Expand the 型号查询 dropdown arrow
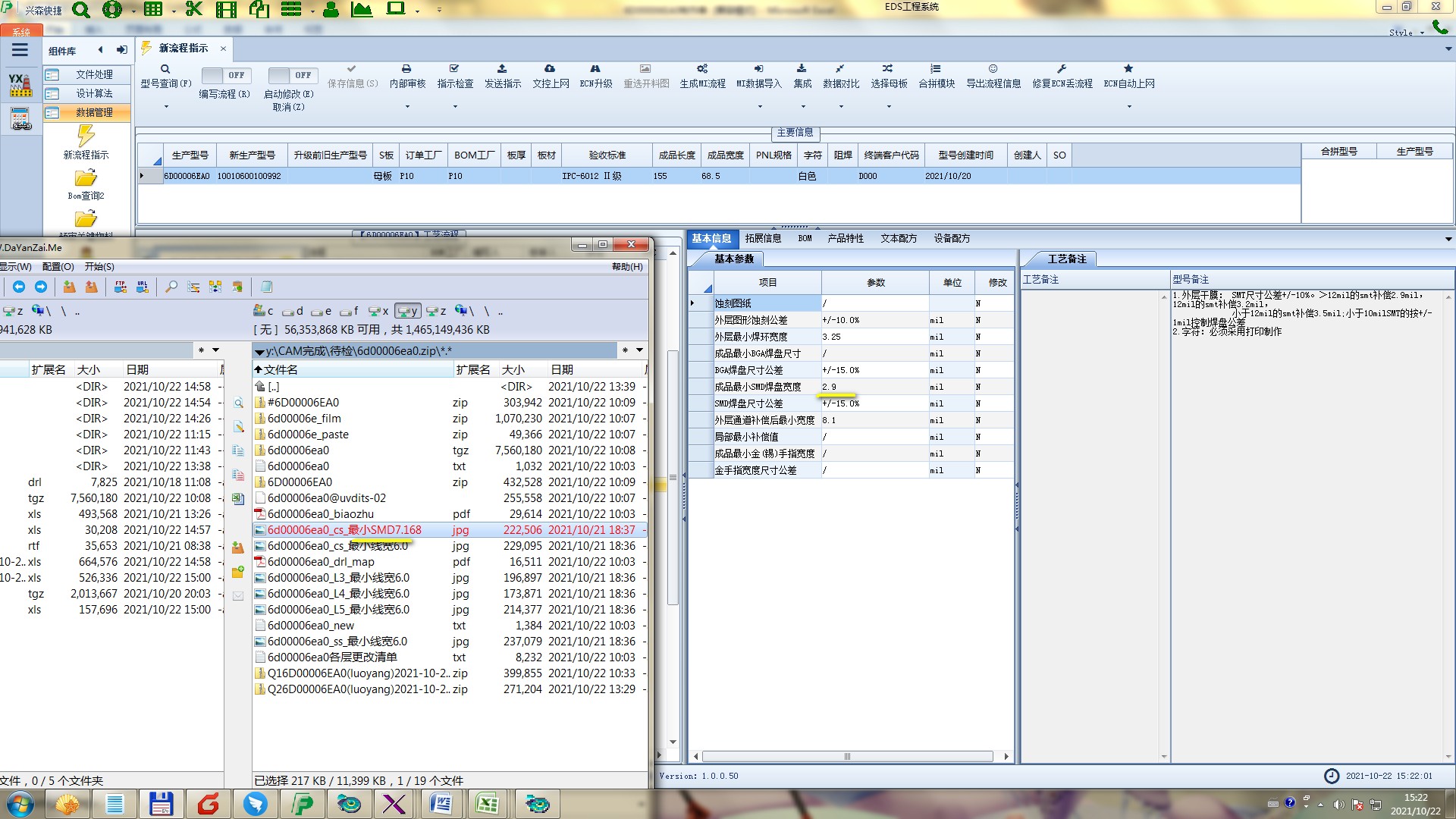 click(x=166, y=106)
